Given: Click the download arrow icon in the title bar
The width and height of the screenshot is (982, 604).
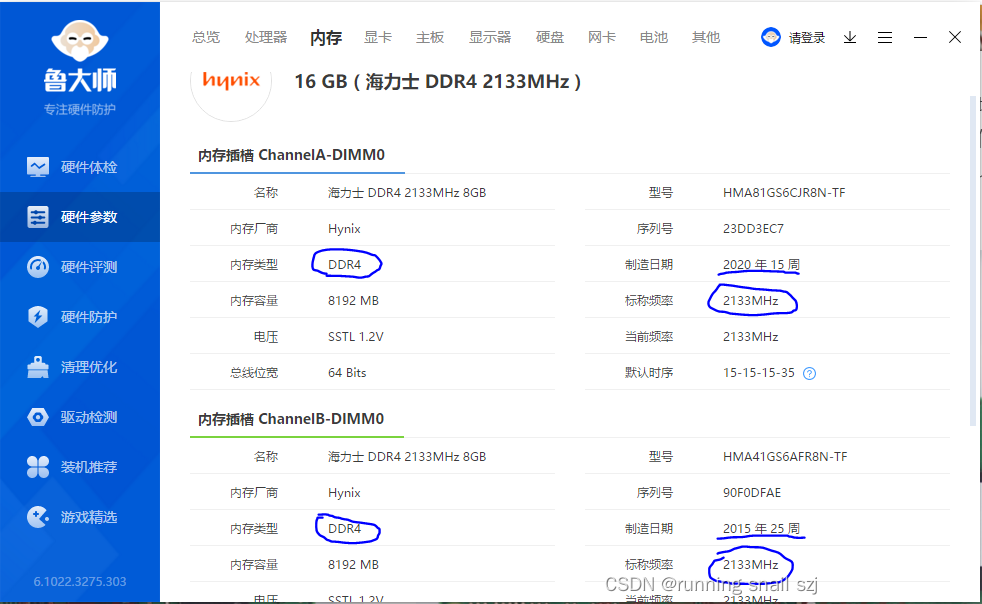Looking at the screenshot, I should 850,38.
